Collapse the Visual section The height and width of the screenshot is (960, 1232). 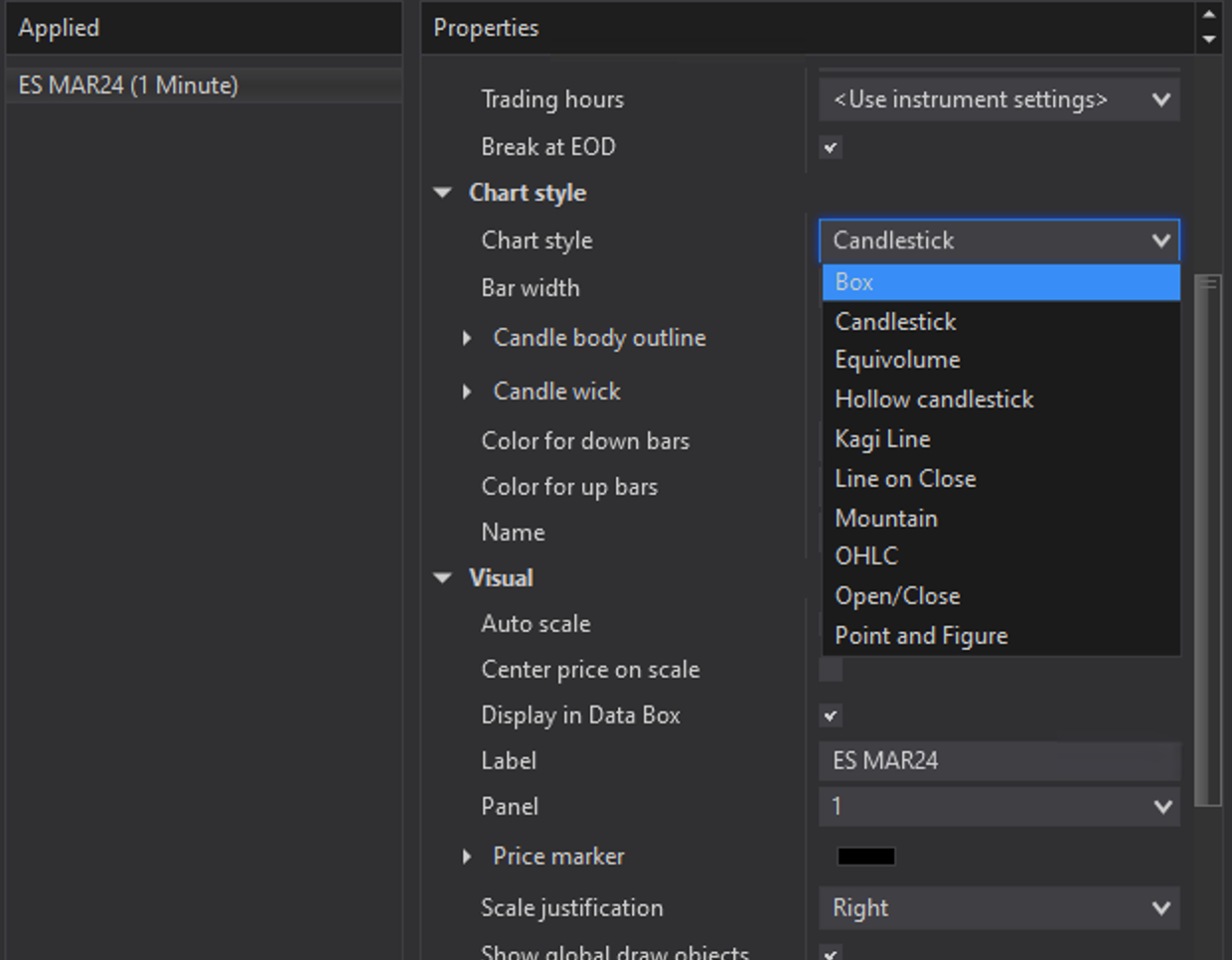point(443,578)
